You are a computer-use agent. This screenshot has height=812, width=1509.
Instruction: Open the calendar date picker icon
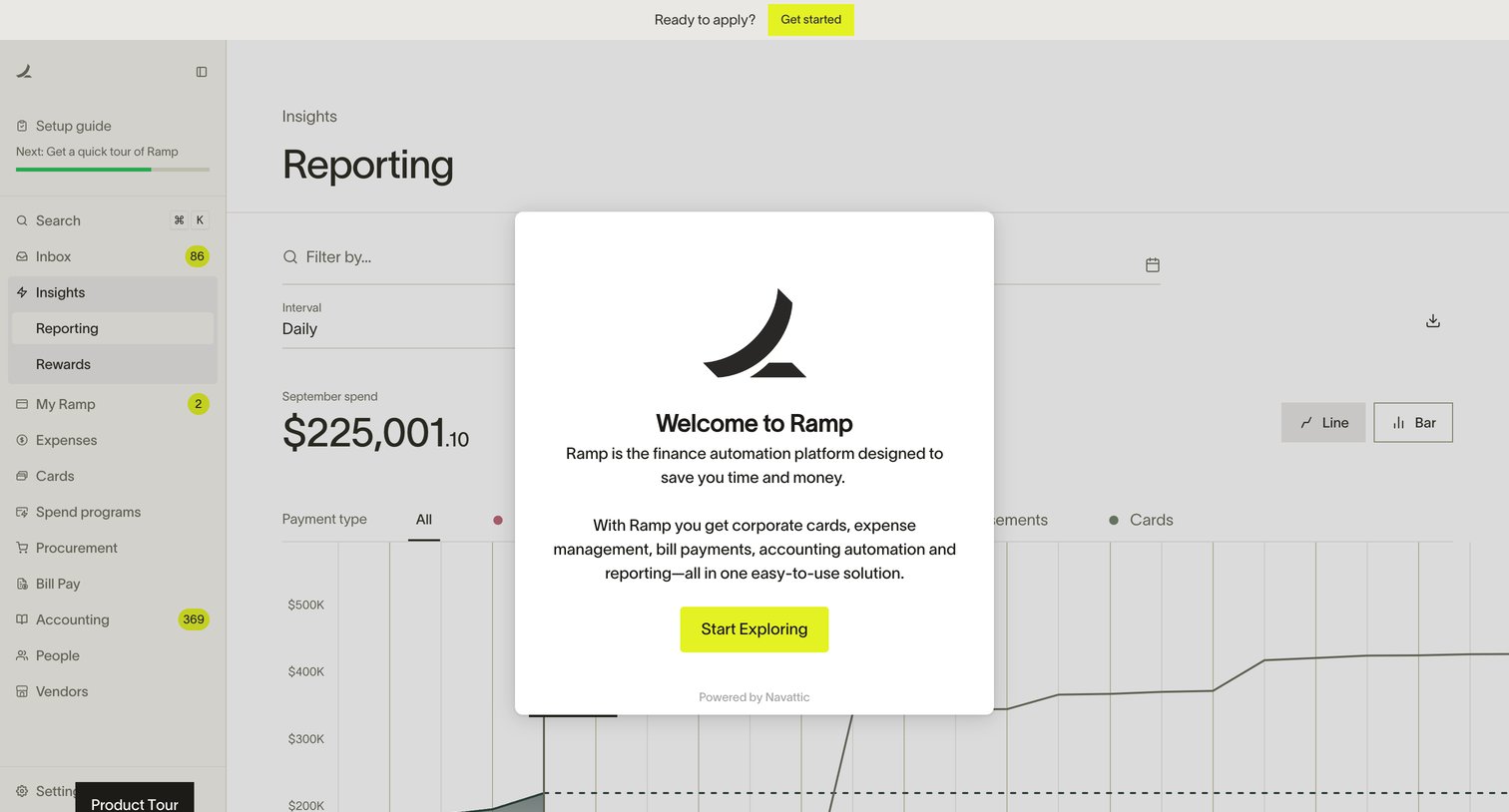[x=1153, y=264]
